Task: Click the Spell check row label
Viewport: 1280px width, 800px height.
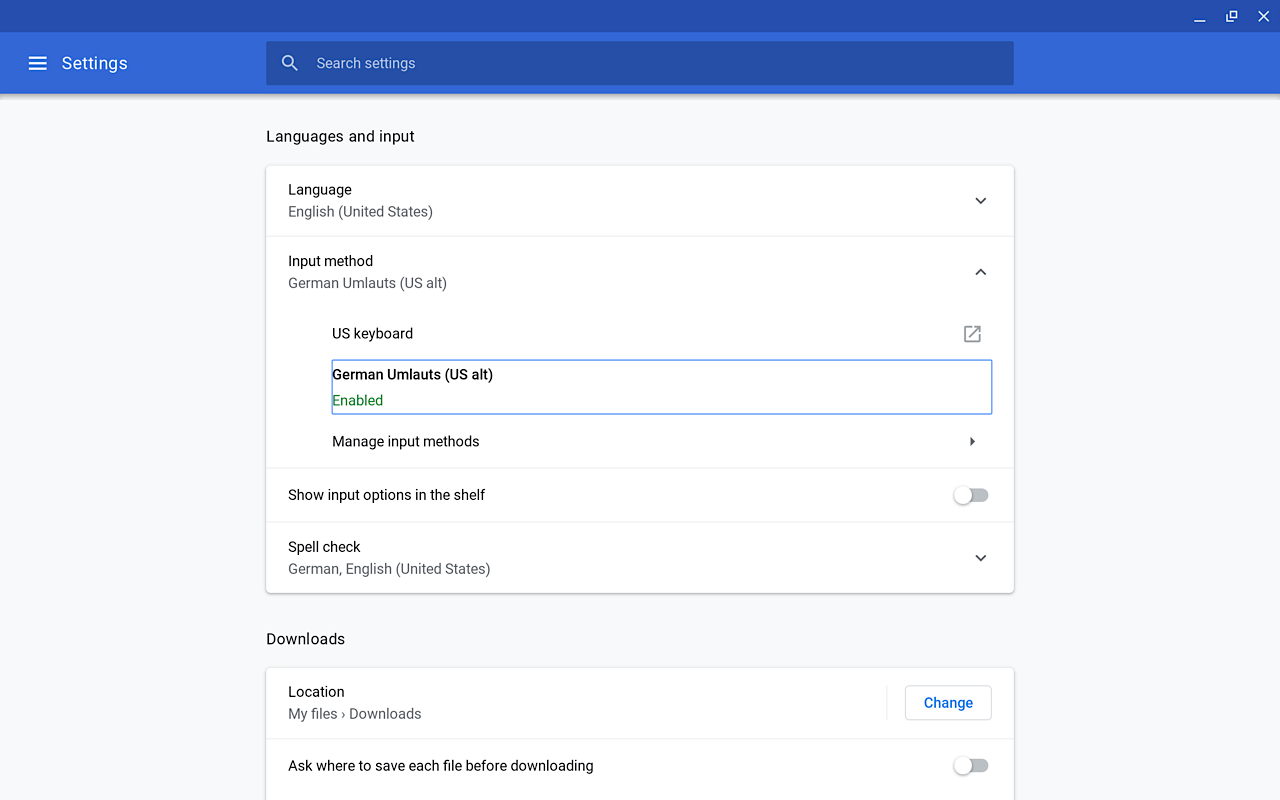Action: pyautogui.click(x=324, y=547)
